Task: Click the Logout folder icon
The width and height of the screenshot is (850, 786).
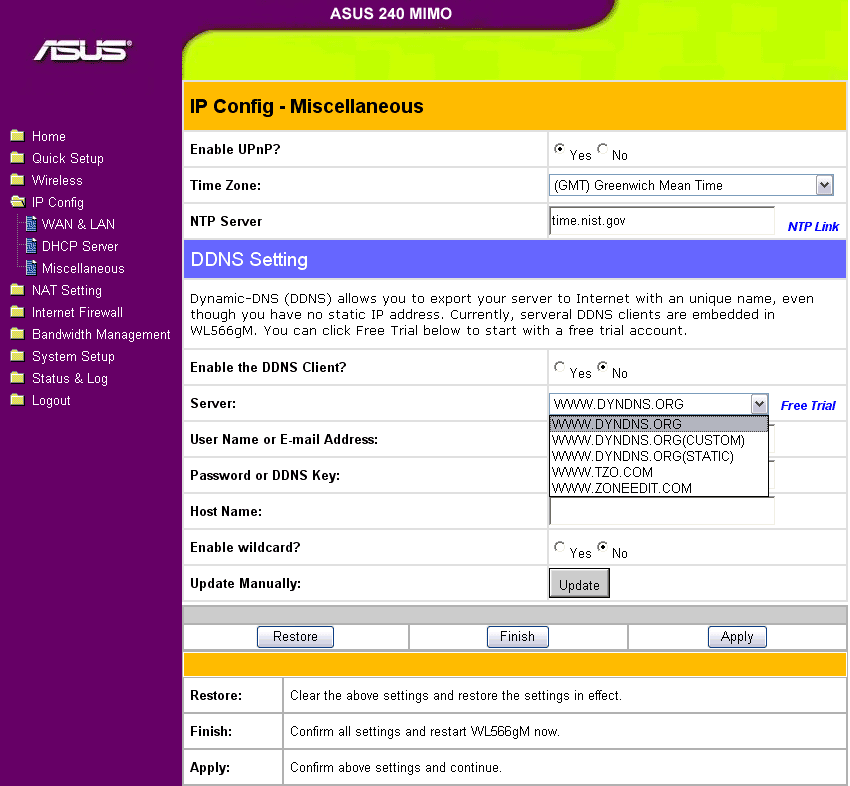Action: pos(17,400)
